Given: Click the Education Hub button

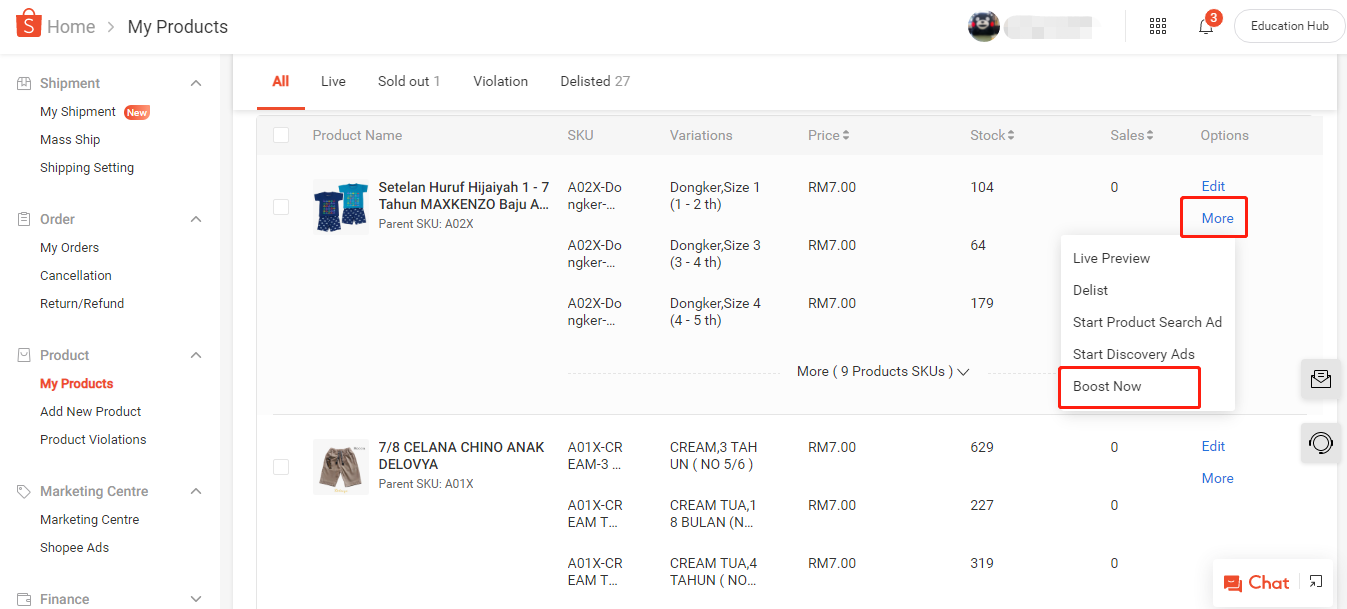Looking at the screenshot, I should [1289, 26].
